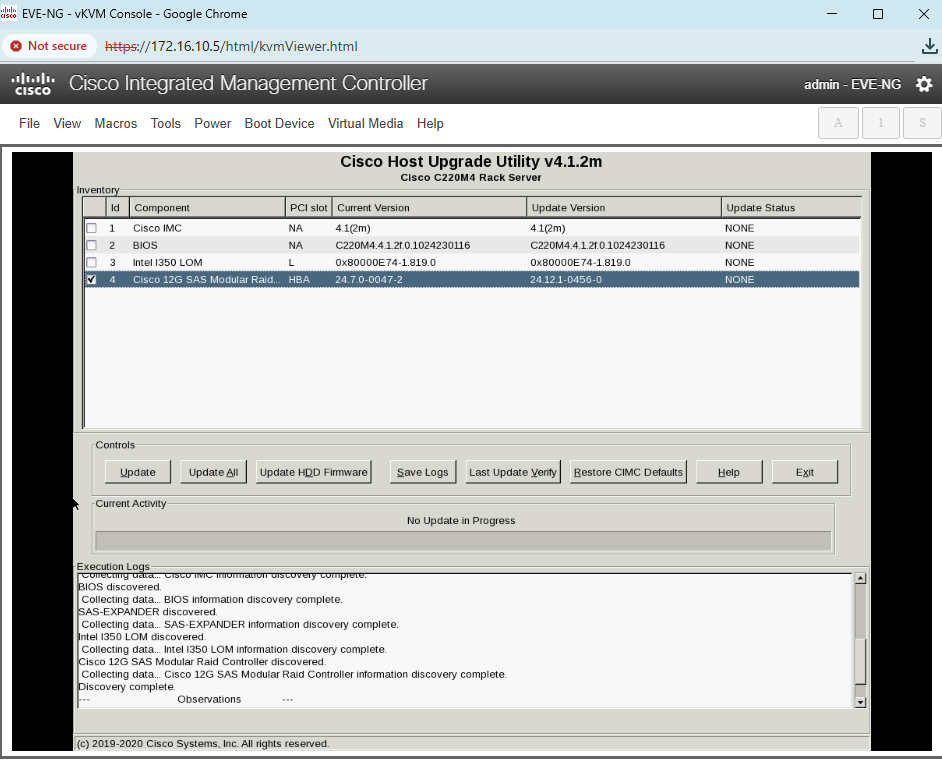Click the Not secure warning badge
Viewport: 942px width, 768px height.
49,46
